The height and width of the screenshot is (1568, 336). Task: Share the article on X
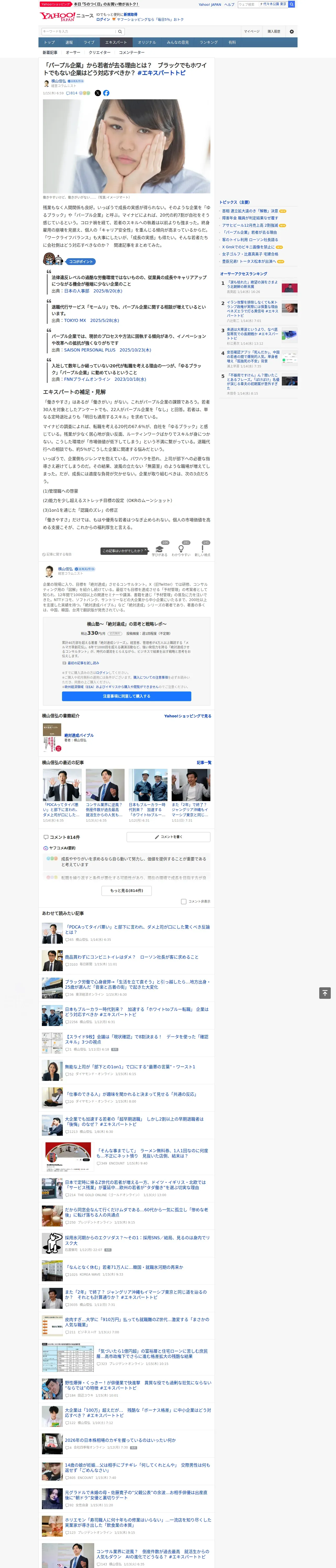tap(98, 93)
